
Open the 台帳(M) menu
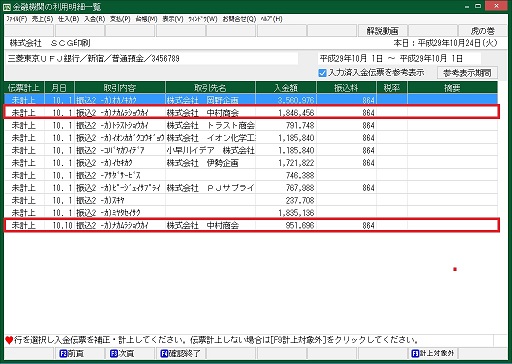(x=146, y=19)
